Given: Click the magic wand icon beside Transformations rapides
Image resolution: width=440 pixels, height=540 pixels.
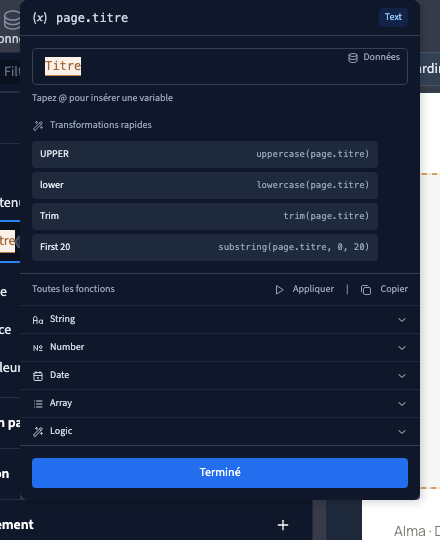Looking at the screenshot, I should [x=38, y=125].
